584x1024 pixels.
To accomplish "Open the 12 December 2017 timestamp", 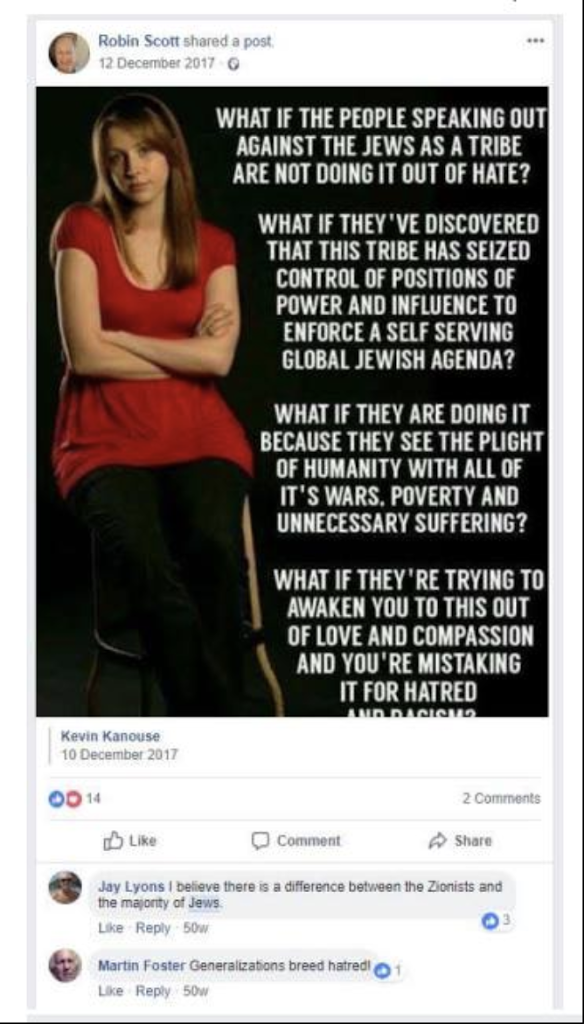I will (157, 64).
